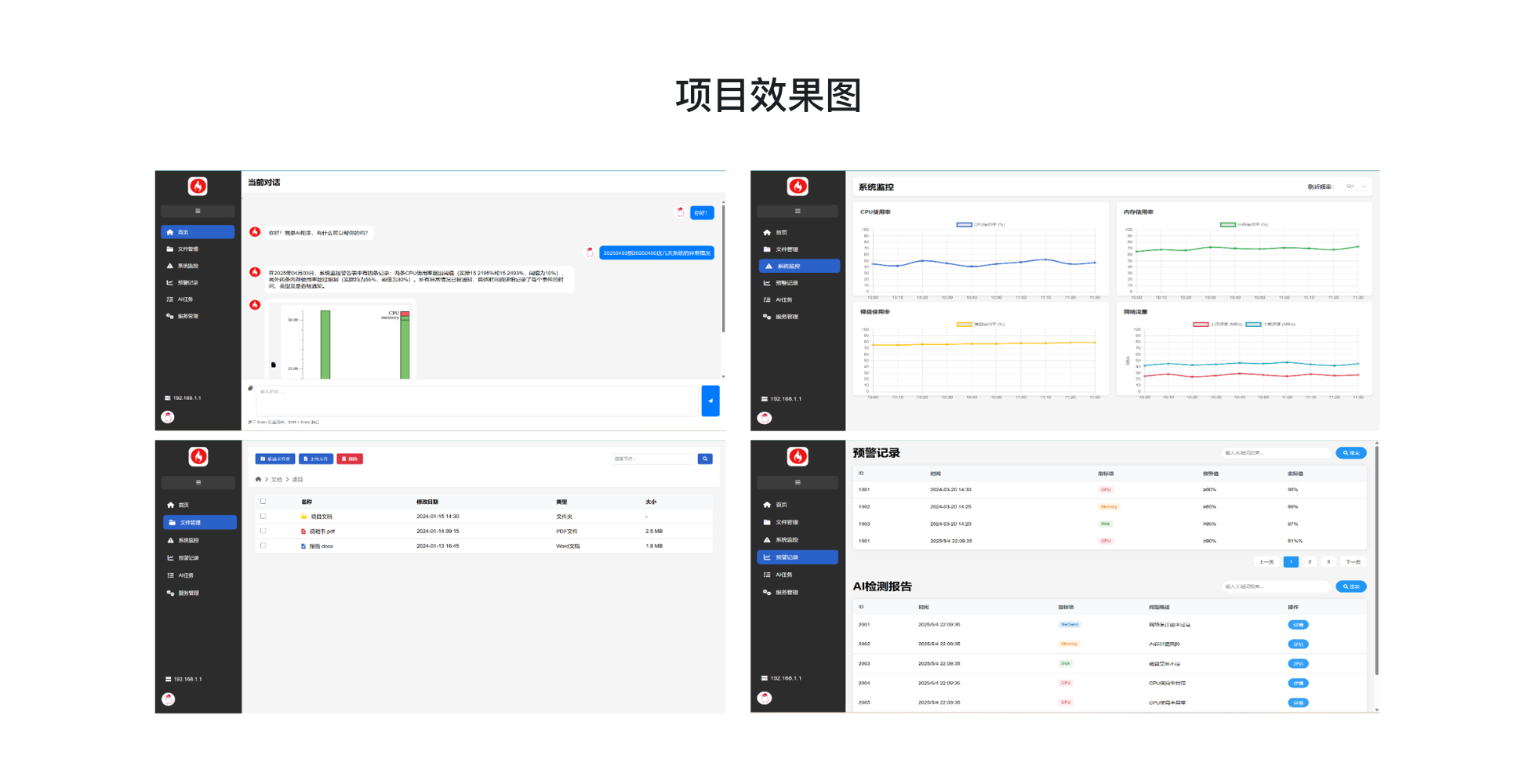
Task: Open 详情 for report row 2003
Action: coord(1298,663)
